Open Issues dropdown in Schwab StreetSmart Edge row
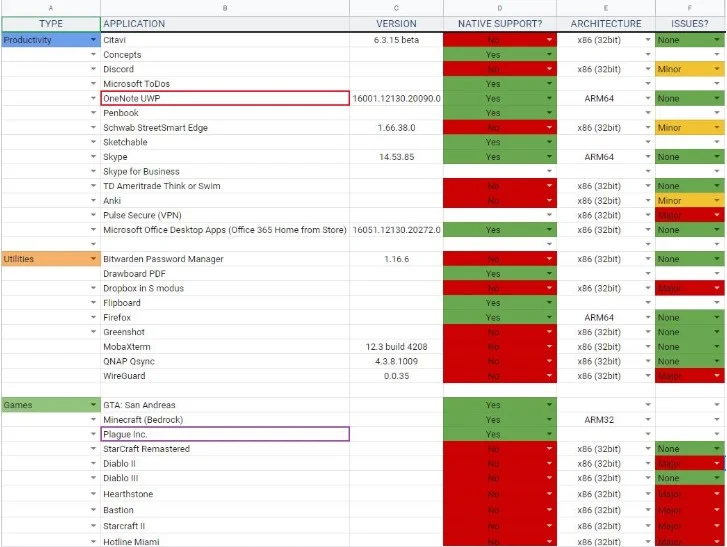 pyautogui.click(x=717, y=127)
